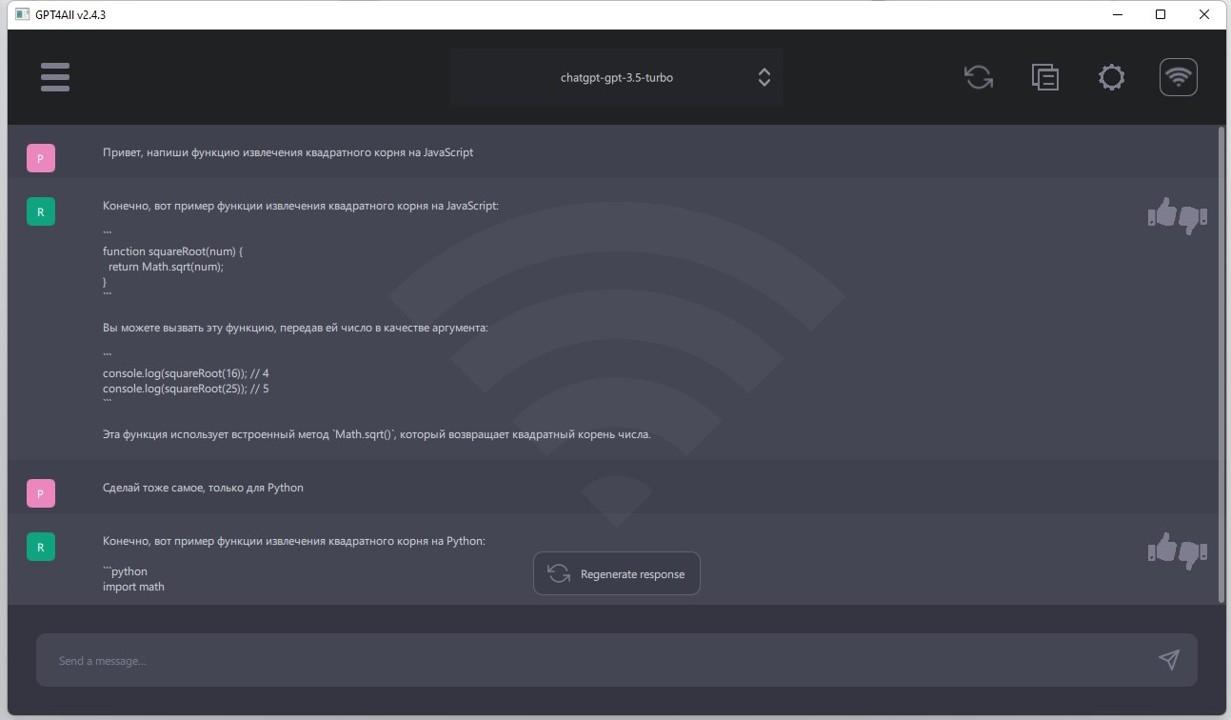Click the text 'function squareRoot(num) {'
The height and width of the screenshot is (720, 1231).
coord(172,252)
